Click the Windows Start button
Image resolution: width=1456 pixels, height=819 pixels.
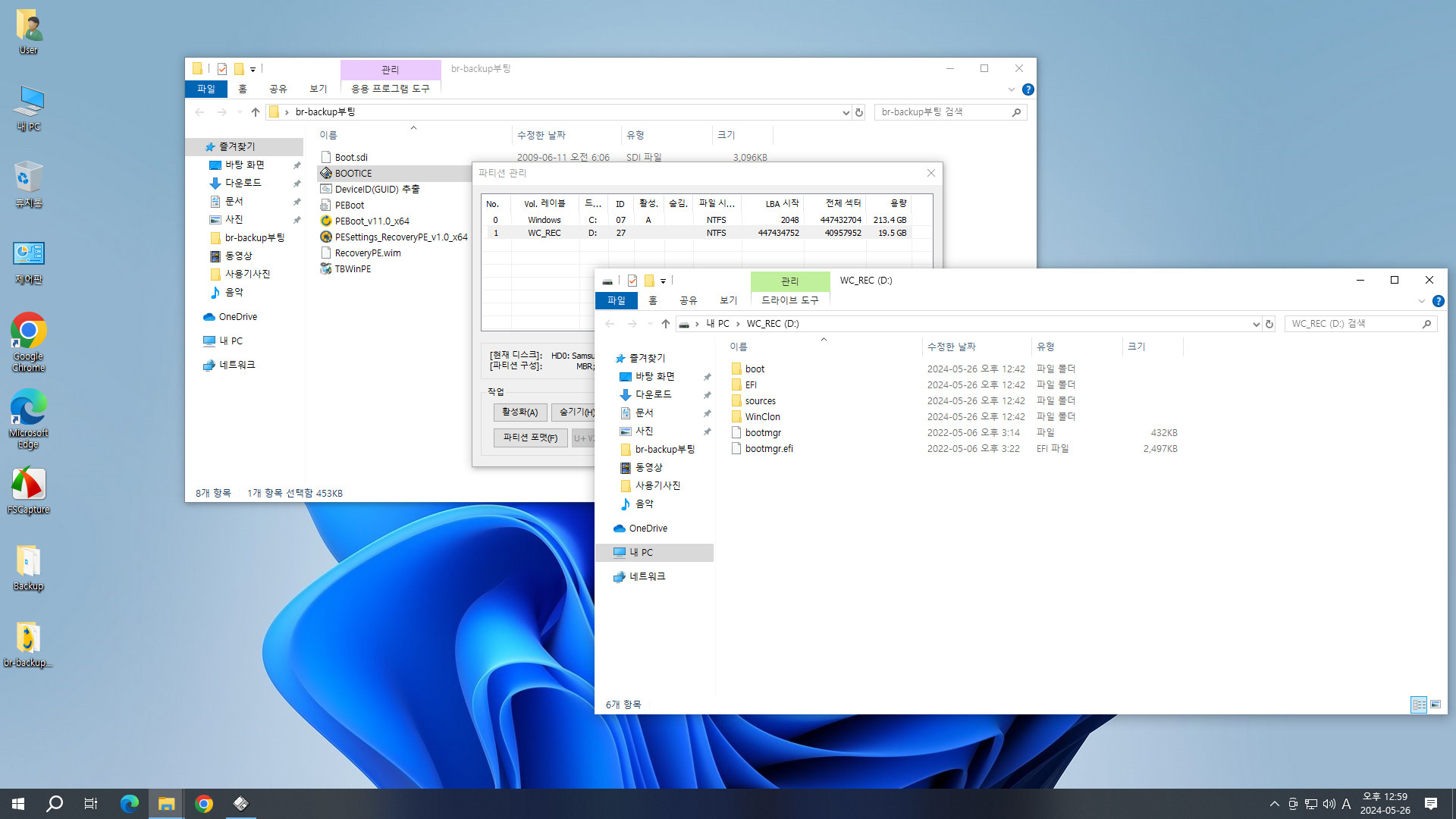point(18,804)
